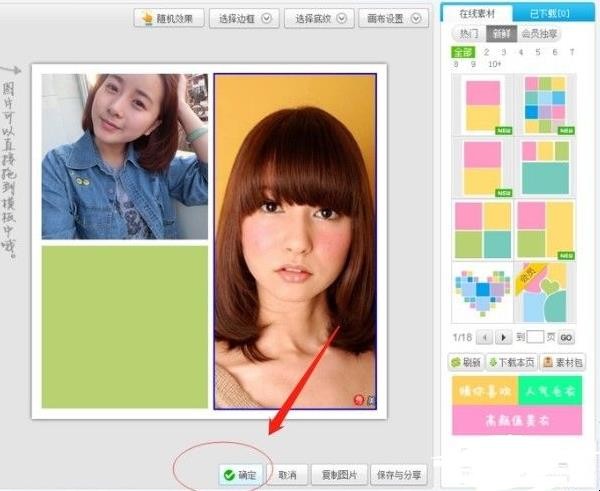Filter templates to 7 photos
Viewport: 600px width, 491px height.
click(572, 52)
